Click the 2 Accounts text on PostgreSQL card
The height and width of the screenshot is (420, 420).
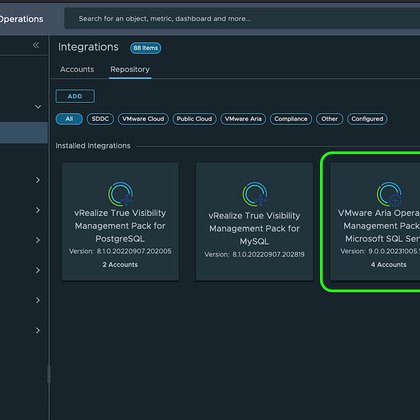(120, 265)
